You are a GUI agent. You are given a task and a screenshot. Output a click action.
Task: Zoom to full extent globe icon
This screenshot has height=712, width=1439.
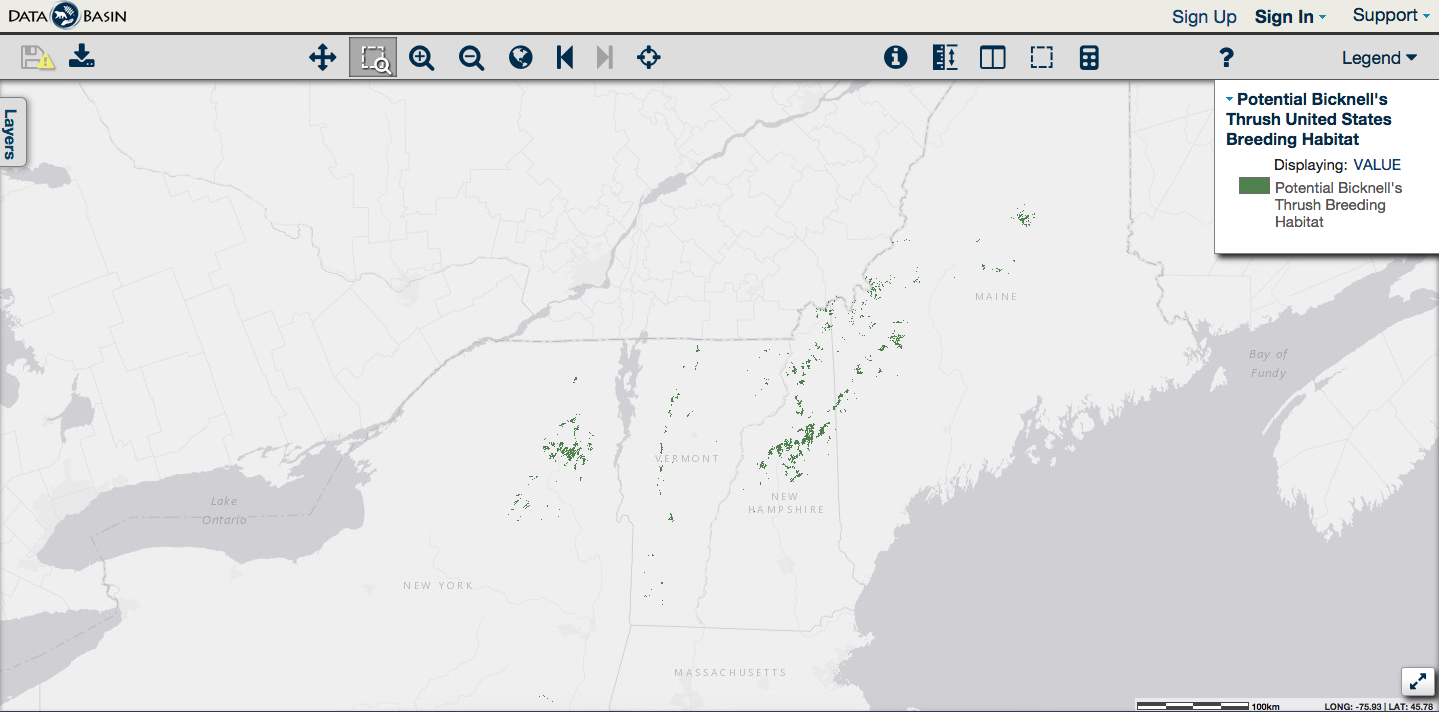pos(520,58)
